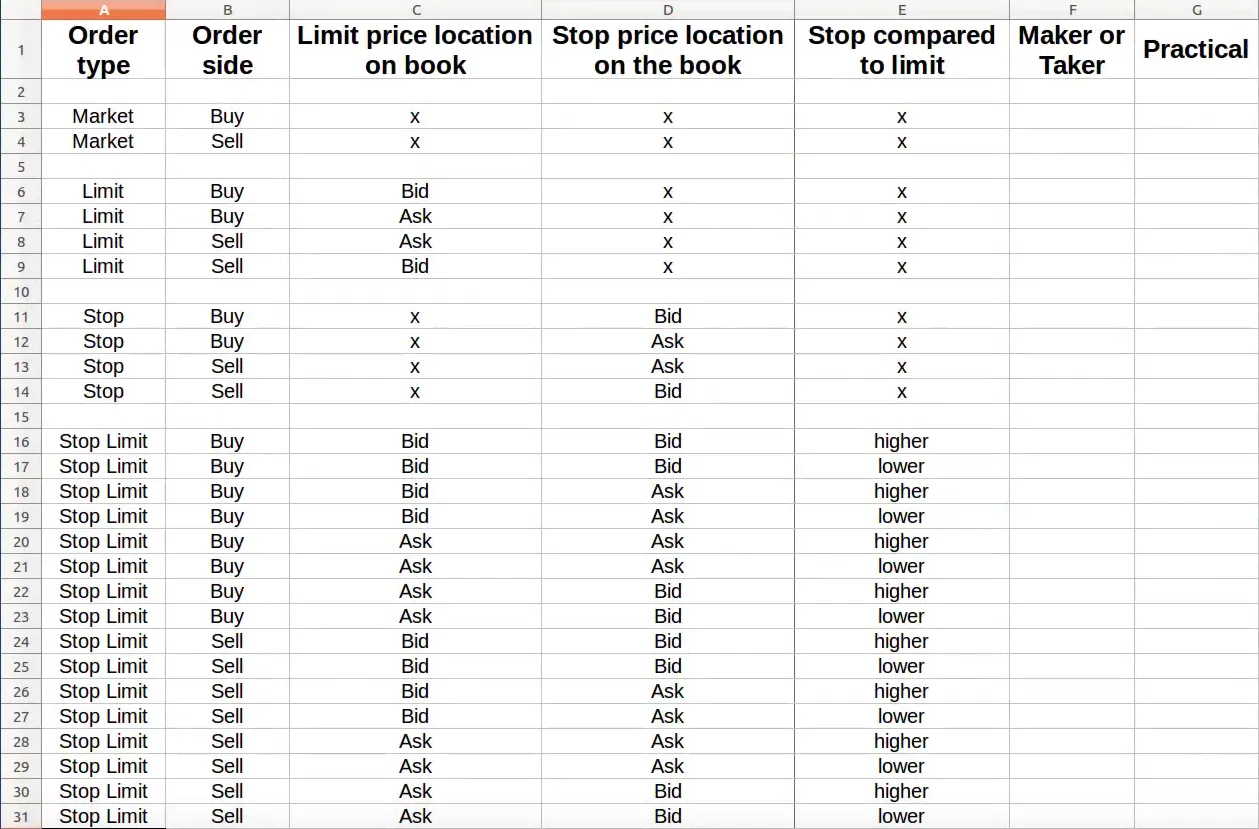This screenshot has height=829, width=1259.
Task: Select column A header
Action: pyautogui.click(x=103, y=10)
